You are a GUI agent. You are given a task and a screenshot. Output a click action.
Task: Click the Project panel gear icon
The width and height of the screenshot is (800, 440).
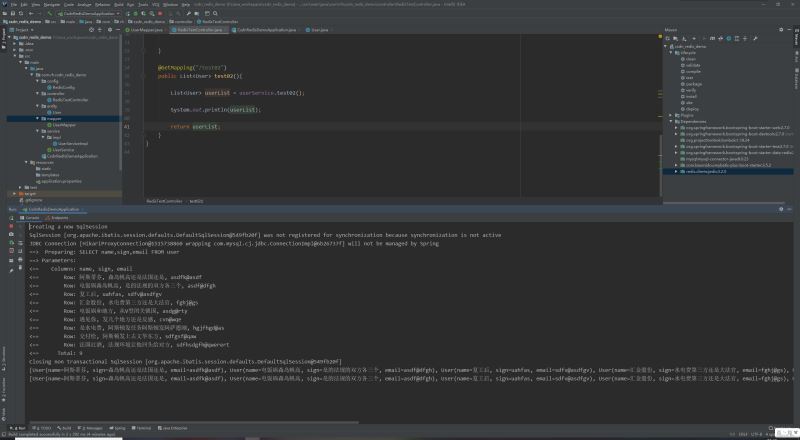tap(112, 30)
